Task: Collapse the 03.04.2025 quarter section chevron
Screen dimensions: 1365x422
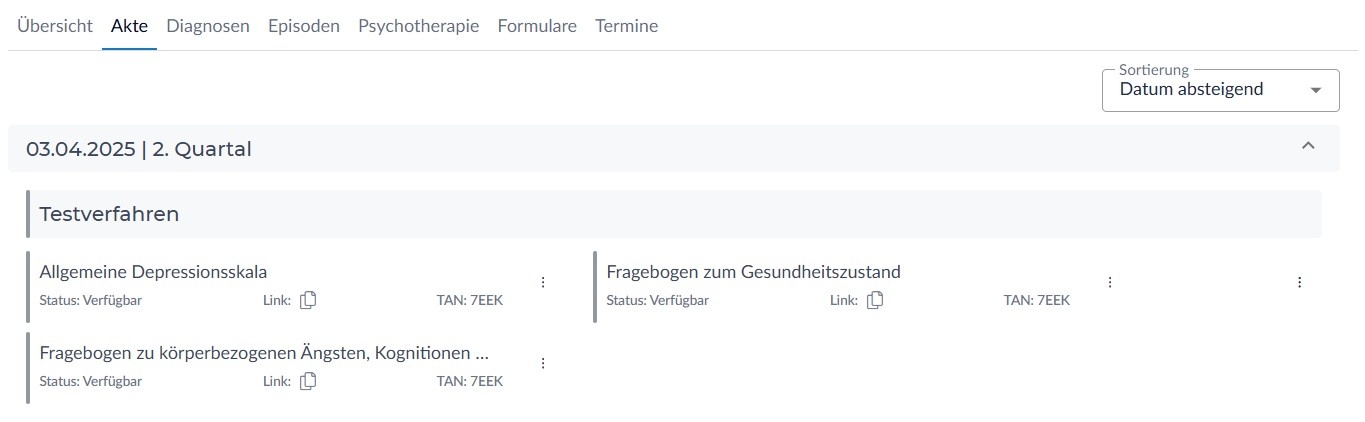Action: 1308,147
